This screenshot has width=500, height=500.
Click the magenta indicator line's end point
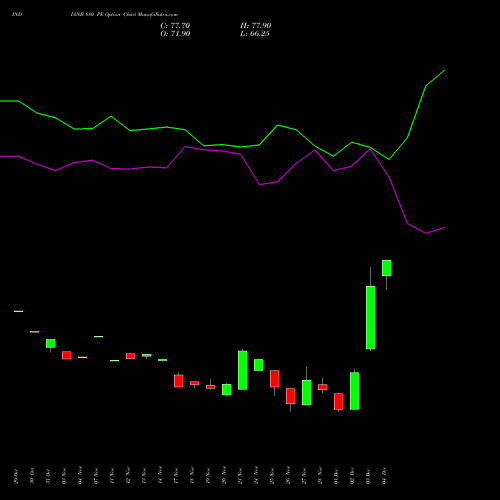click(x=445, y=227)
